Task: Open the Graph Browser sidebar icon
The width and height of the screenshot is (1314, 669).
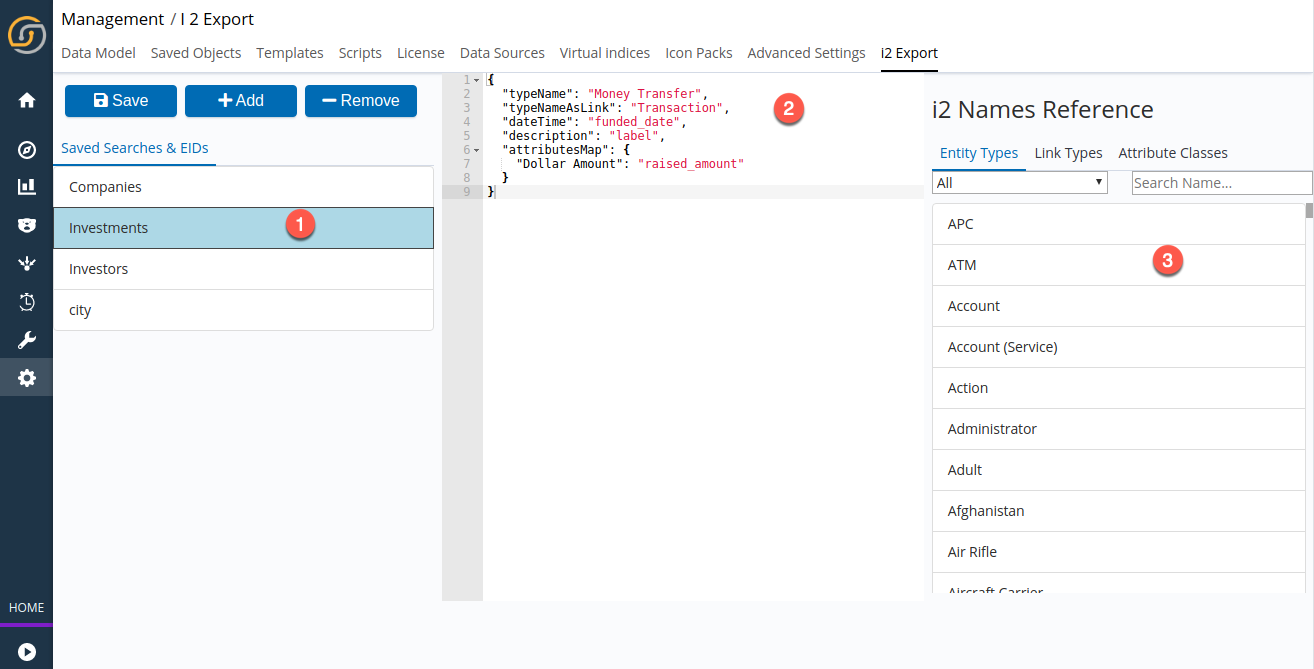Action: (x=26, y=263)
